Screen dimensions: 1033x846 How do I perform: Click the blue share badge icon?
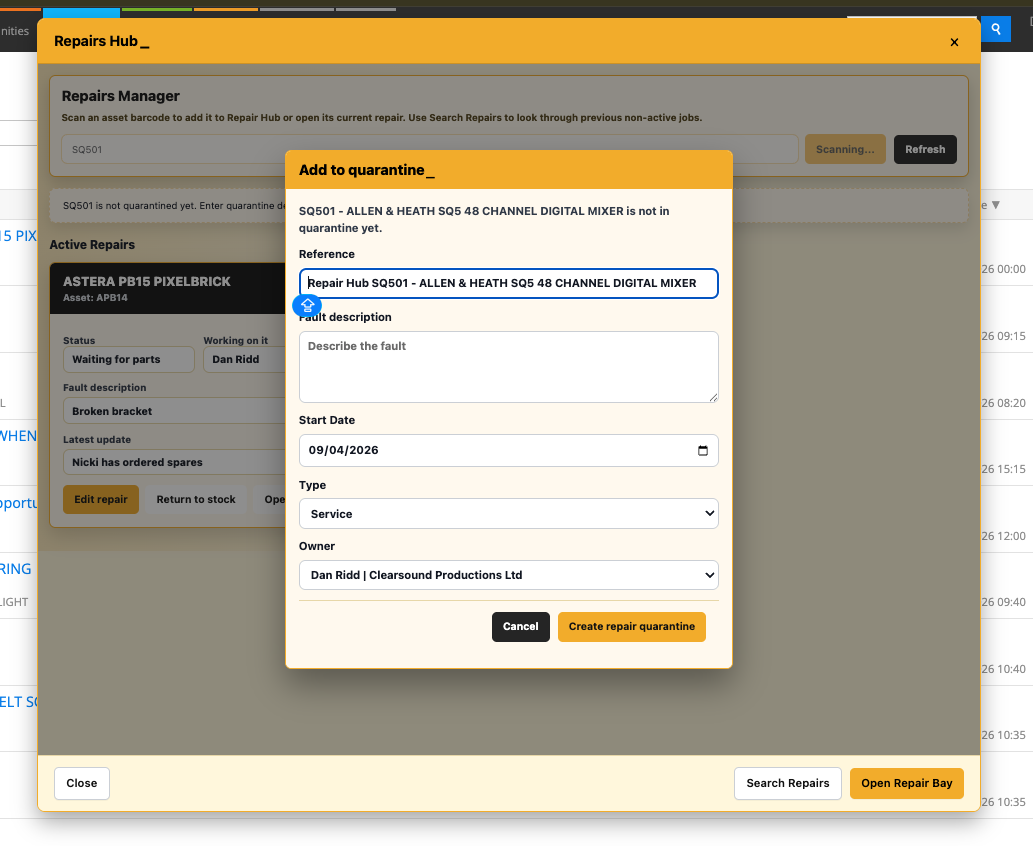(307, 305)
